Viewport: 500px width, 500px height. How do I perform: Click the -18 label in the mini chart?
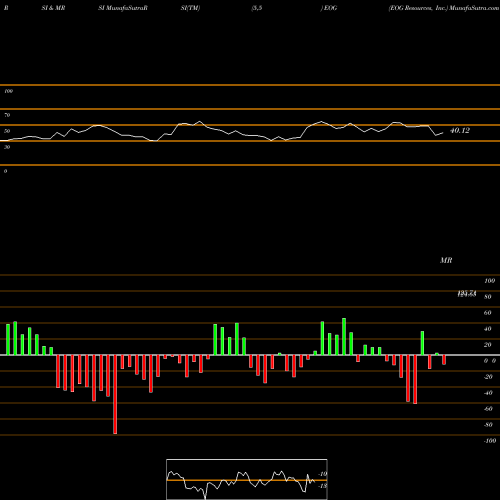[x=323, y=486]
